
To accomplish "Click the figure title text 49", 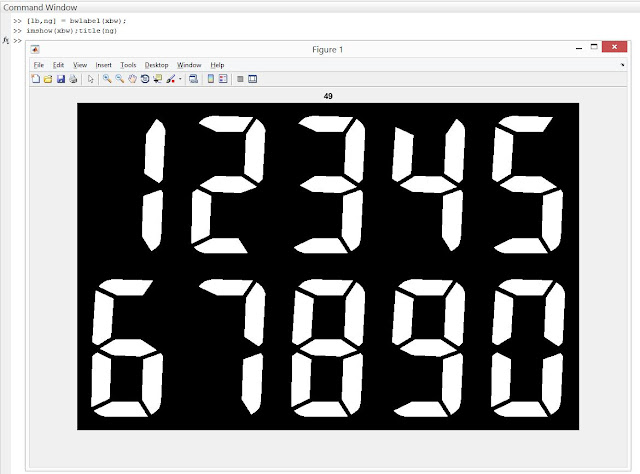I will pos(328,96).
